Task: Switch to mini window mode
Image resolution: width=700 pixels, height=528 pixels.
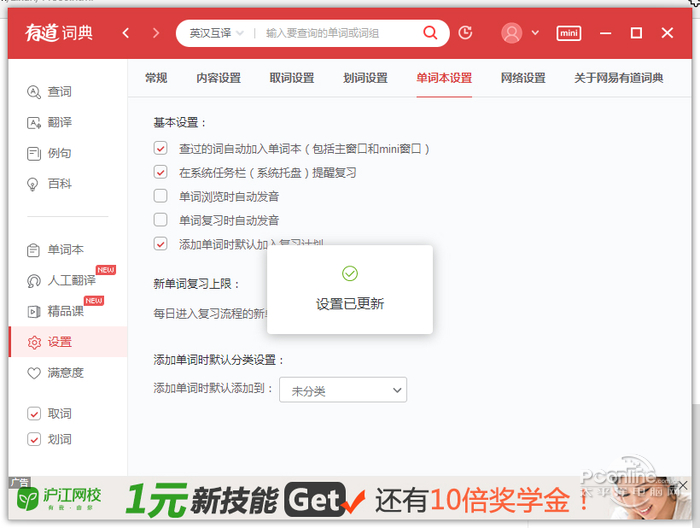Action: [x=569, y=33]
